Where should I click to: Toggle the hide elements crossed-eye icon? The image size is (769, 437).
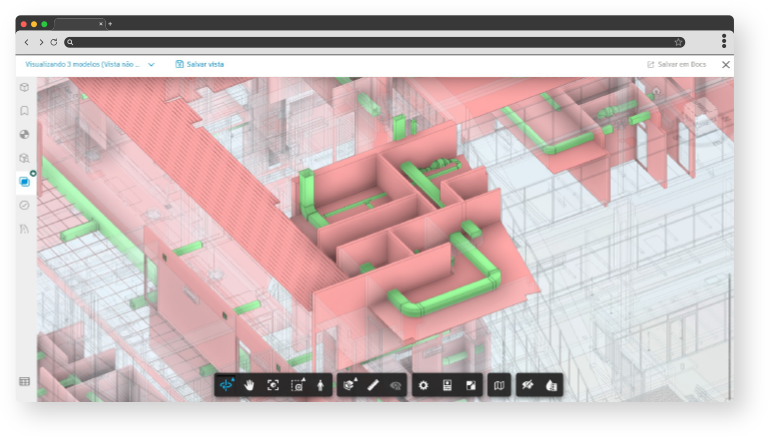point(527,385)
